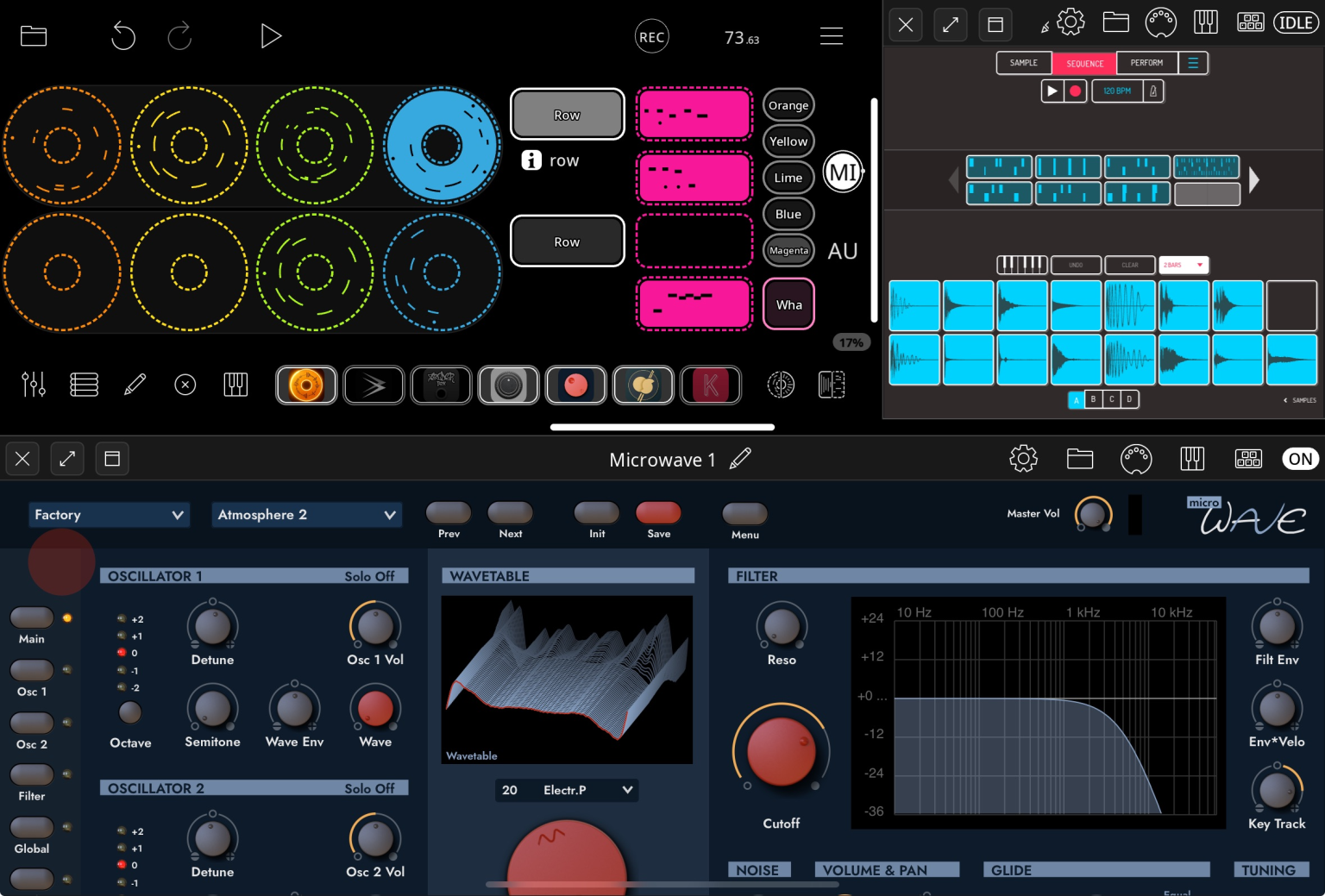Viewport: 1325px width, 896px height.
Task: Open the Atmosphere 2 preset dropdown
Action: pyautogui.click(x=306, y=515)
